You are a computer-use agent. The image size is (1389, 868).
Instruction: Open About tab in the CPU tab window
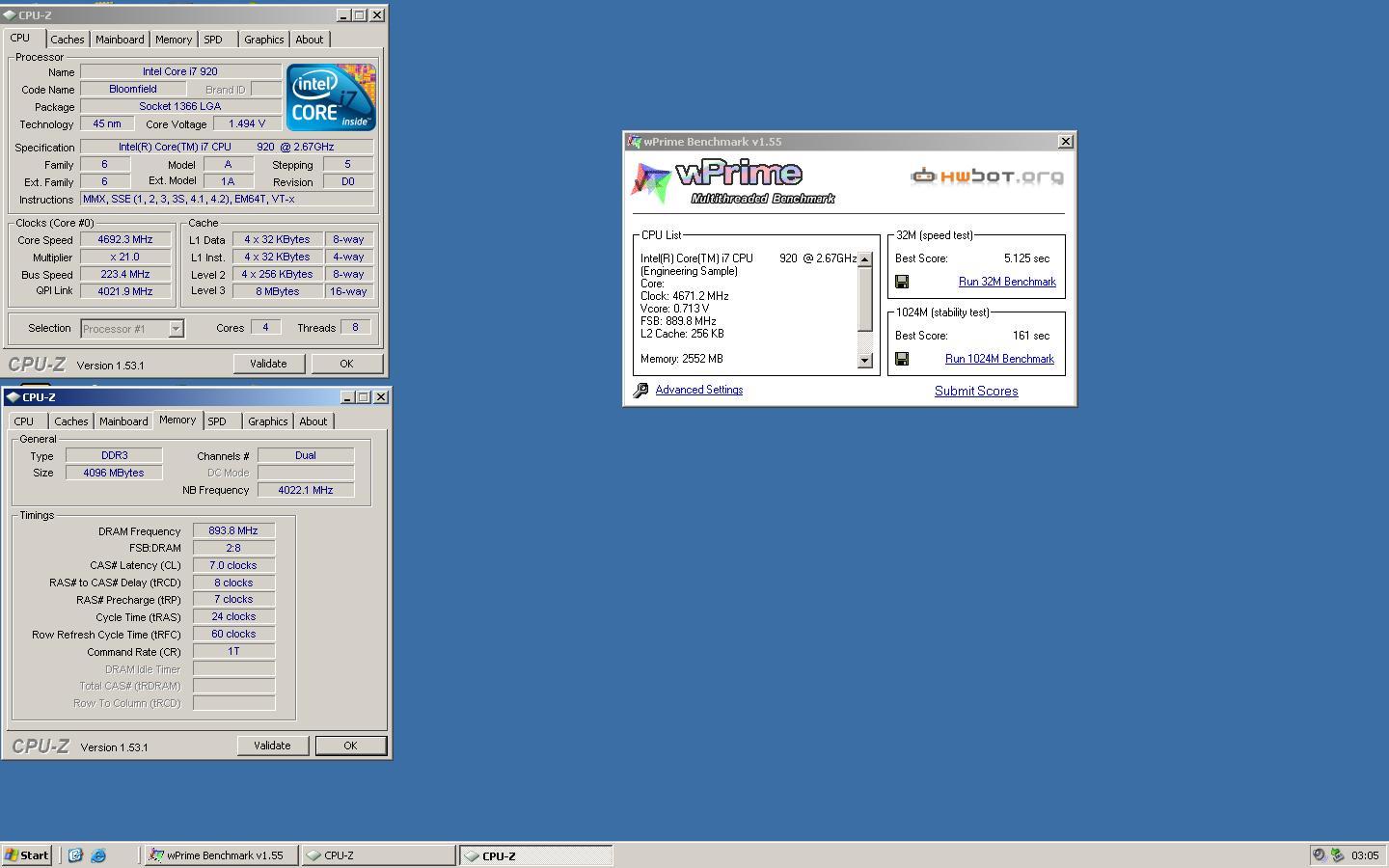(x=310, y=40)
